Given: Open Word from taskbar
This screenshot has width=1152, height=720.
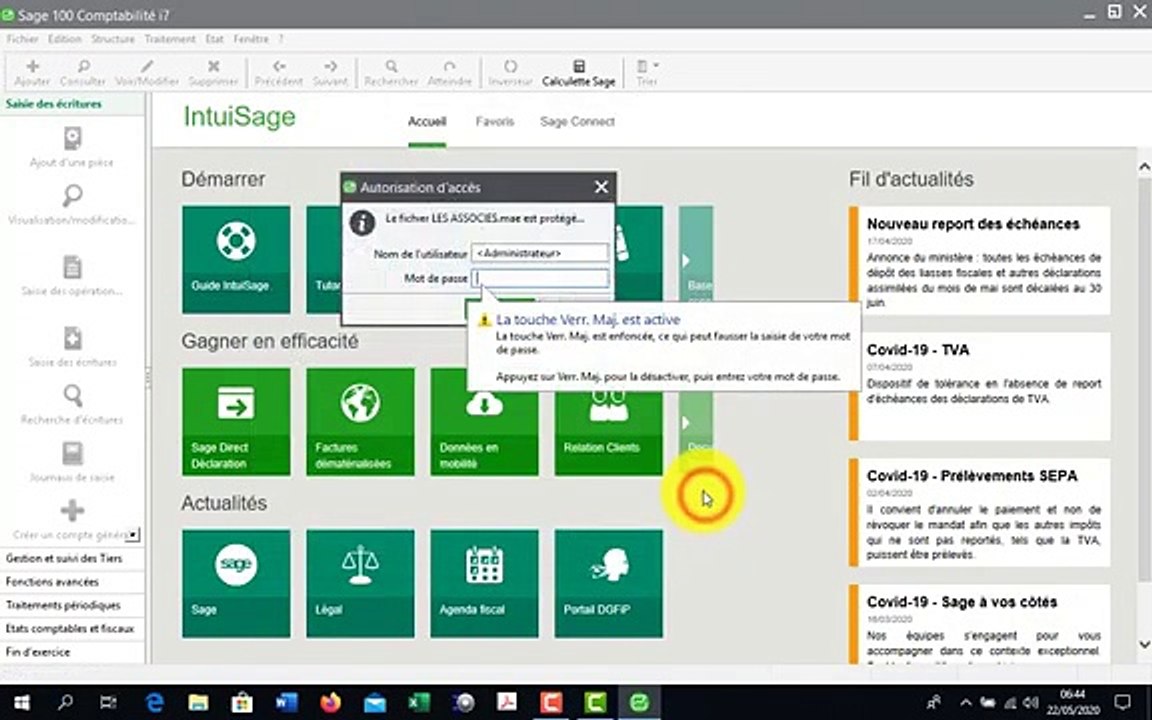Looking at the screenshot, I should [x=287, y=702].
